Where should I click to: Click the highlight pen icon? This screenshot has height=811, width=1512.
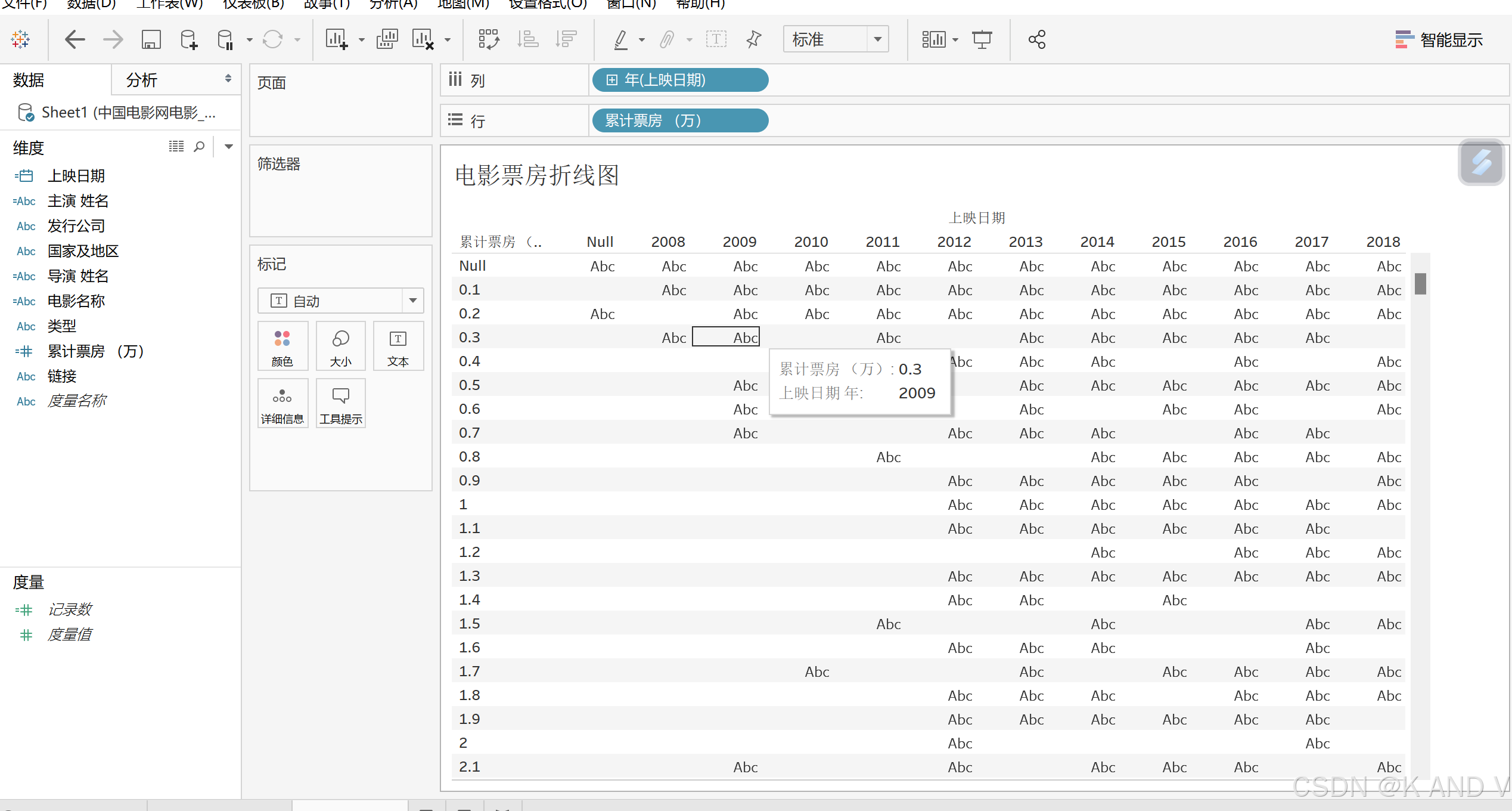(621, 40)
